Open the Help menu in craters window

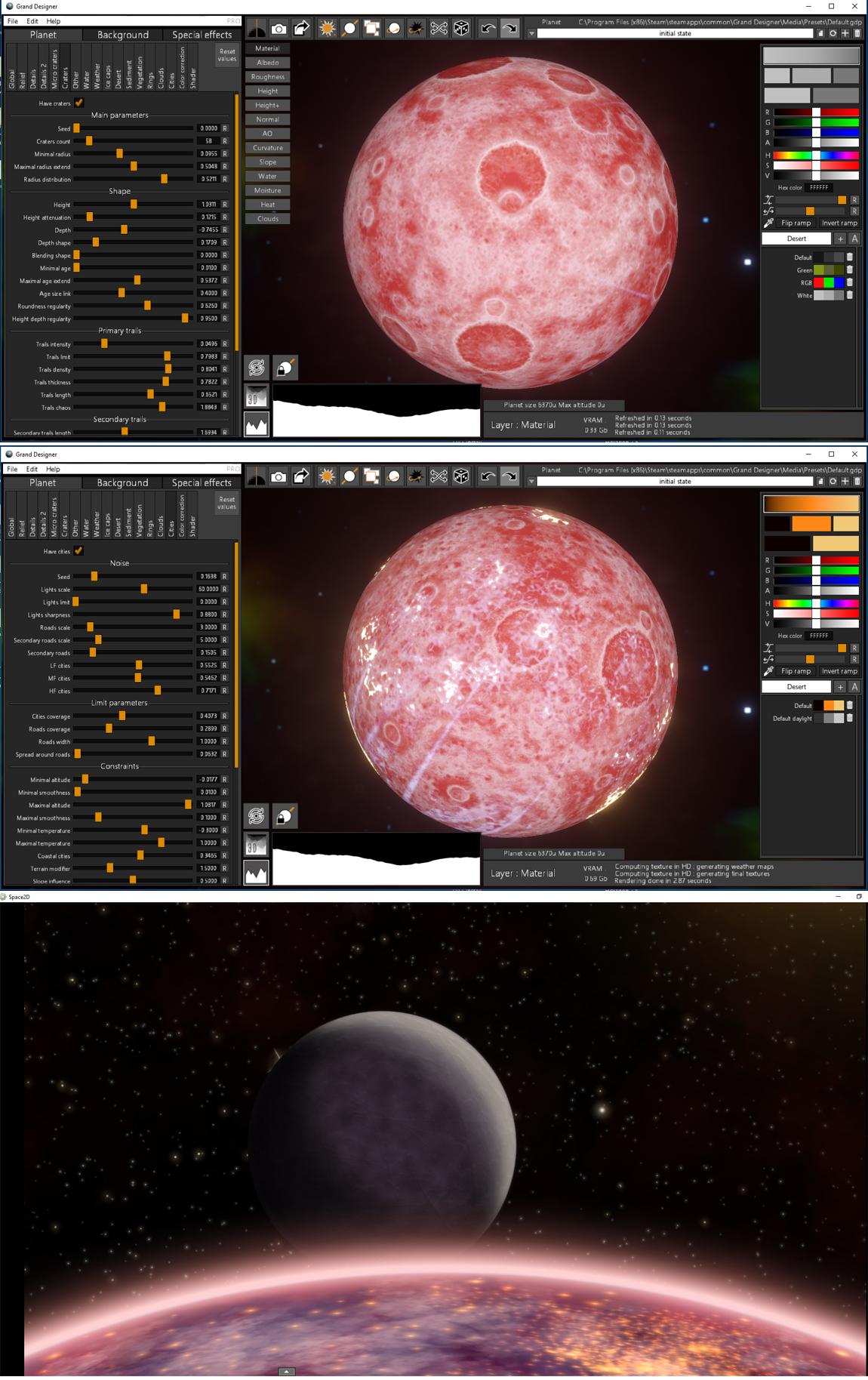click(53, 21)
